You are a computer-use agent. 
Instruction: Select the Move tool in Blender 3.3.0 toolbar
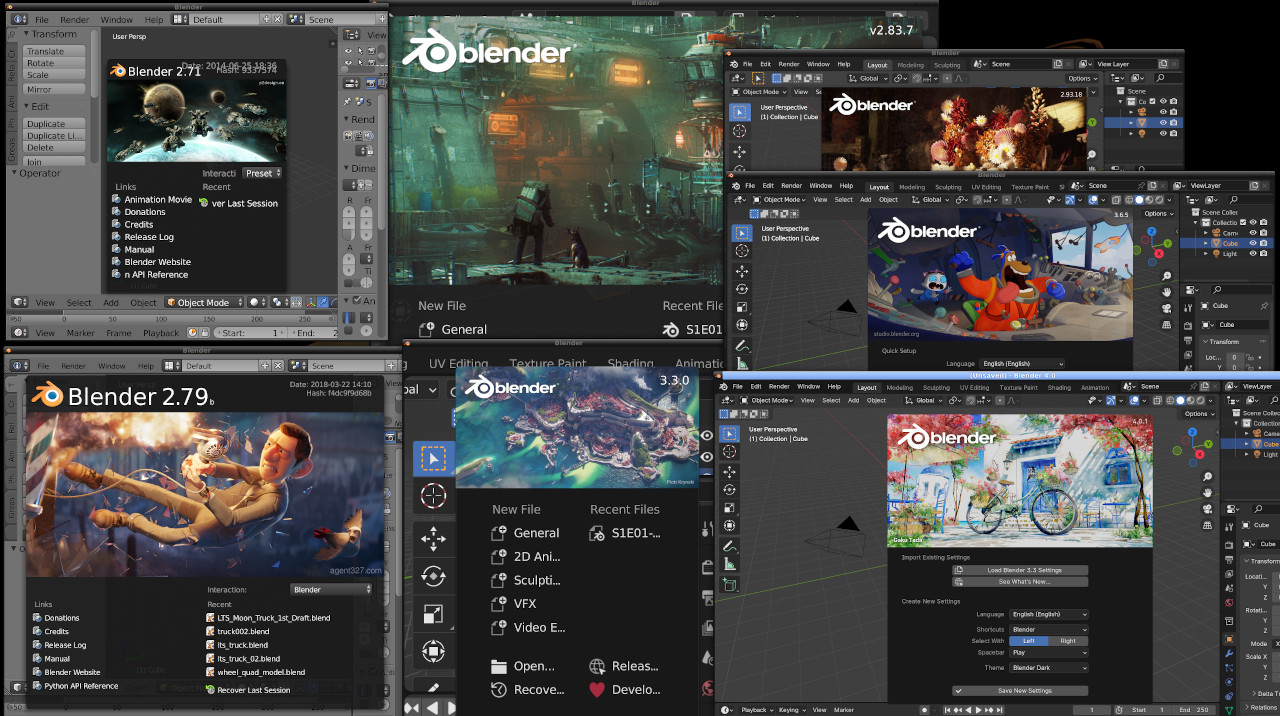pos(433,540)
